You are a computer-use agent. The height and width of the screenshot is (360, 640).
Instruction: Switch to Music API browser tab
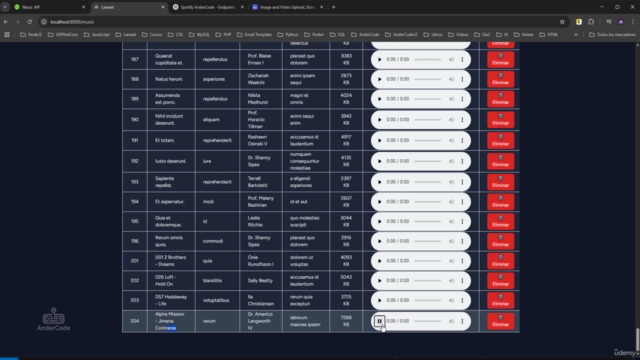[49, 7]
